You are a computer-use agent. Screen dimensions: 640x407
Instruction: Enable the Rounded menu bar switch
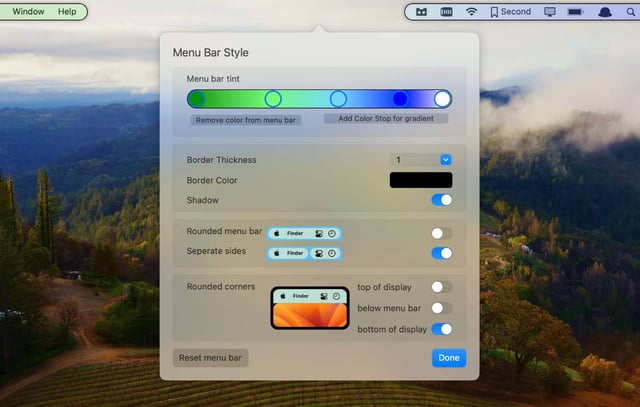tap(442, 234)
